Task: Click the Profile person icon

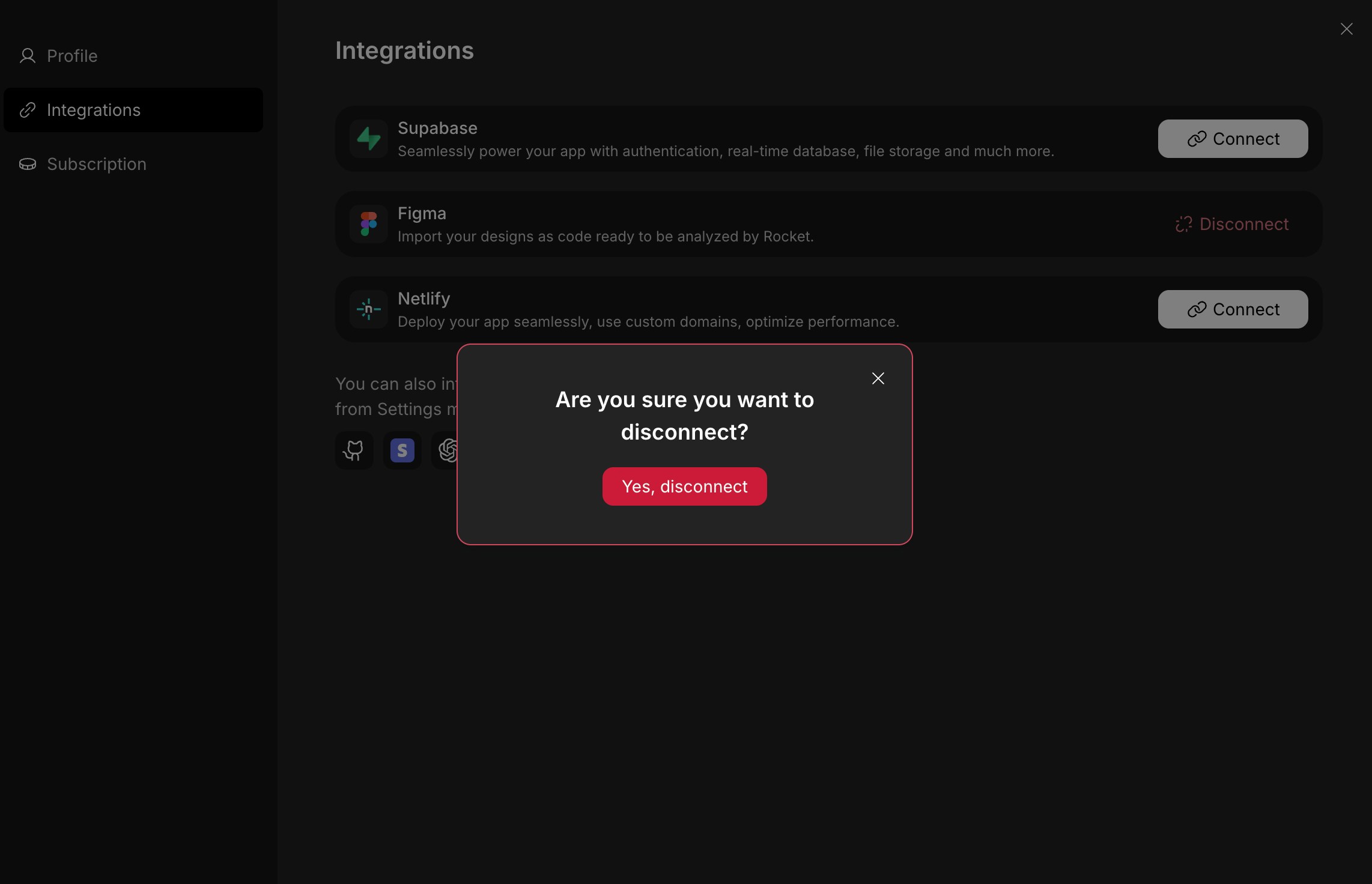Action: (x=28, y=55)
